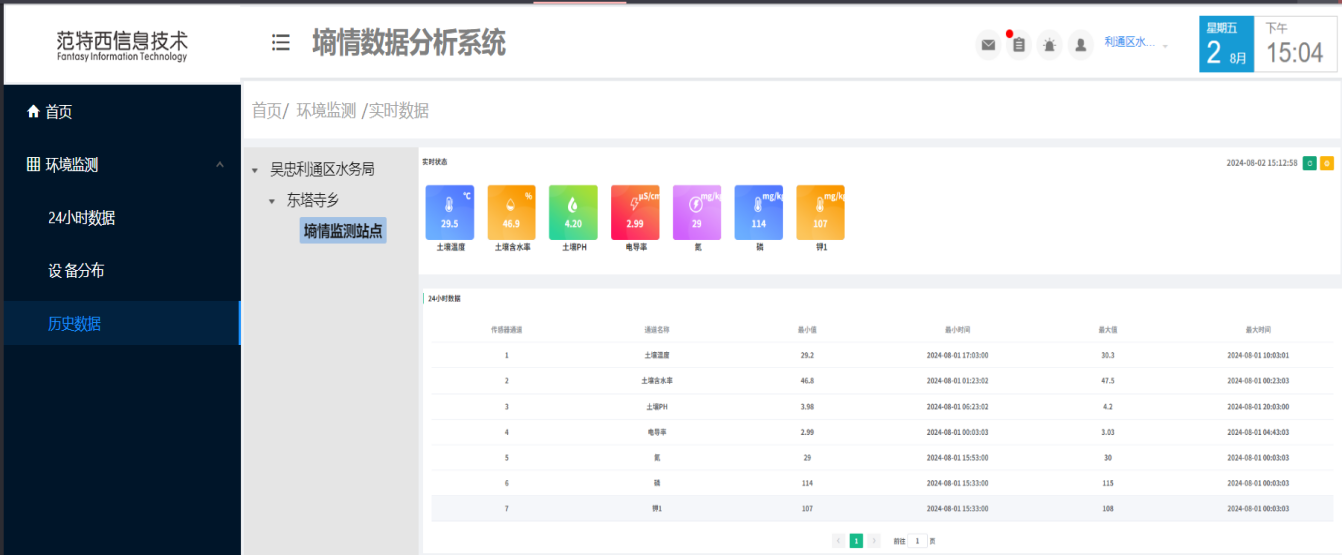
Task: Click the 首页 breadcrumb link
Action: [x=266, y=111]
